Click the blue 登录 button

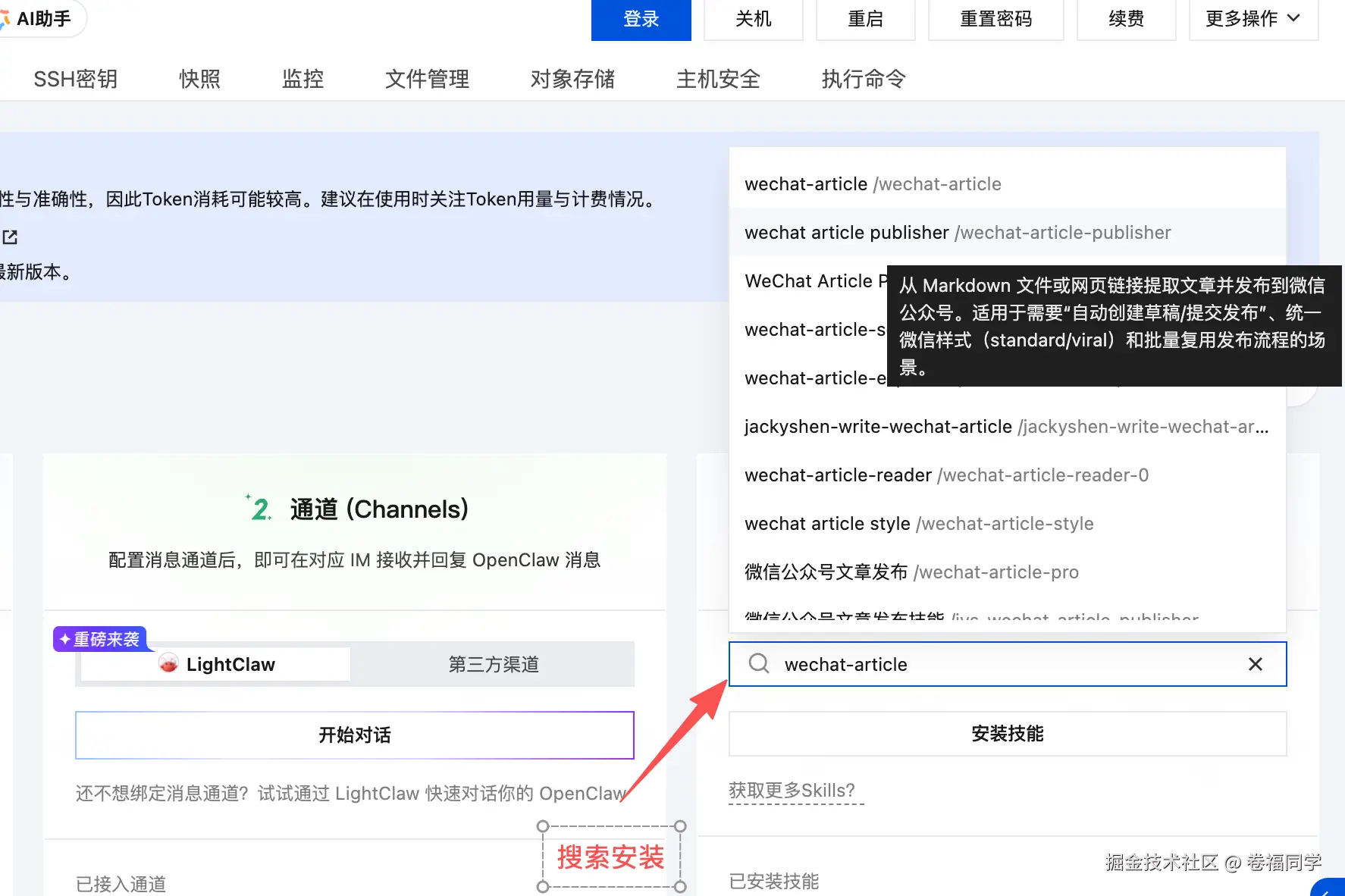641,19
